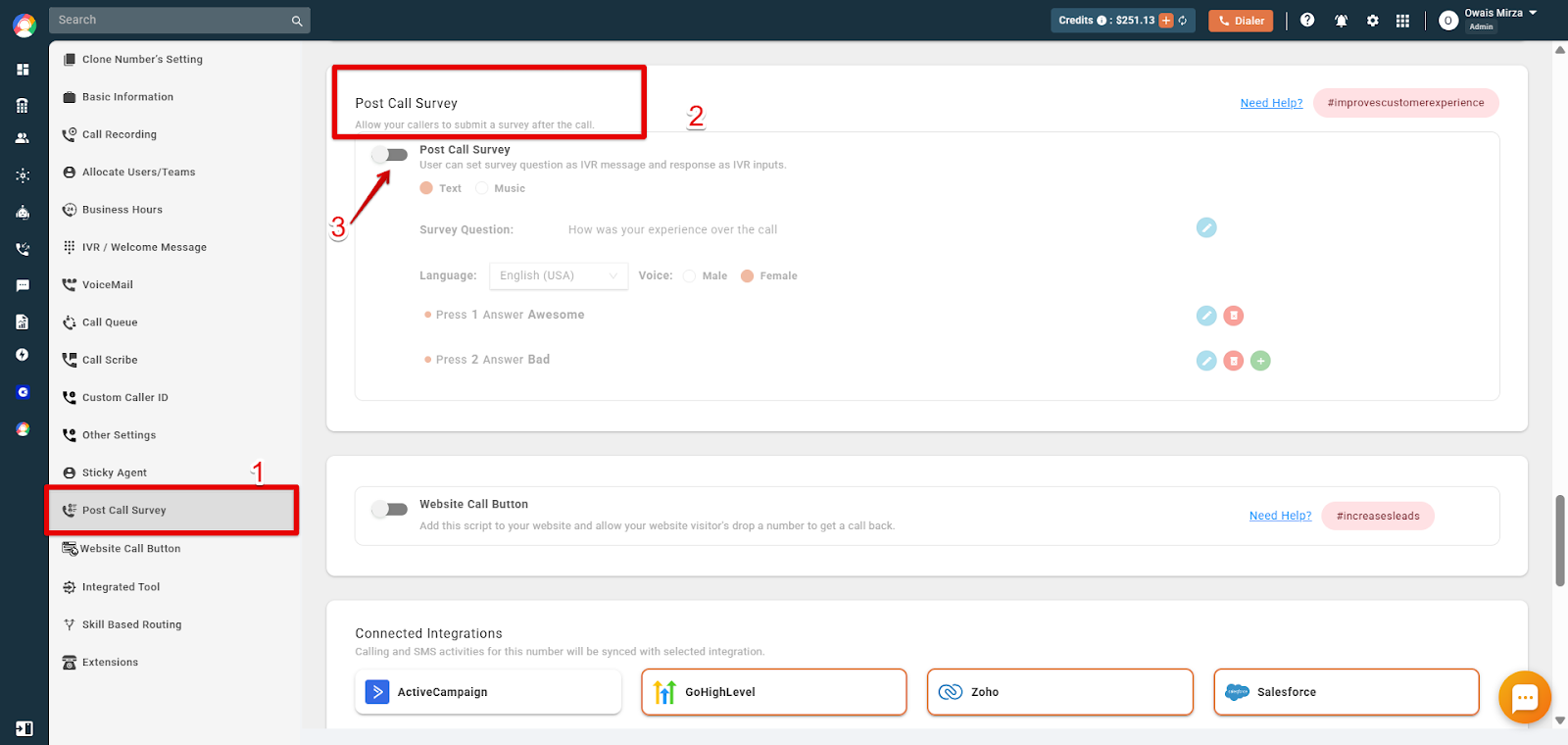Screen dimensions: 1568x745
Task: Click the #improvescustomerexperience tag
Action: pyautogui.click(x=1406, y=103)
